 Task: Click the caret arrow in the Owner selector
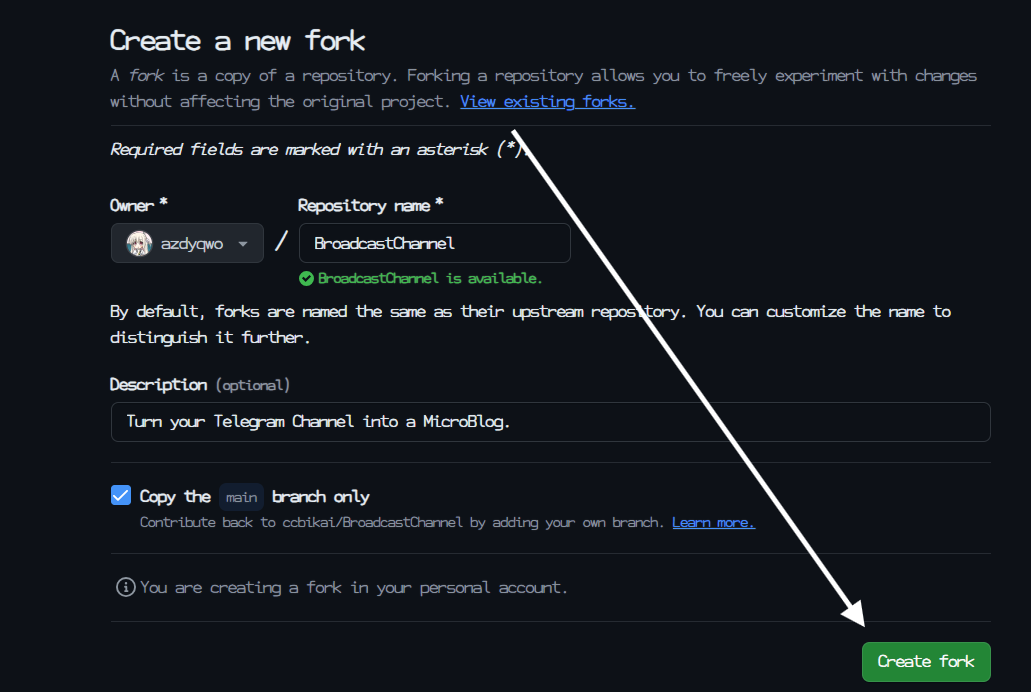(x=243, y=244)
